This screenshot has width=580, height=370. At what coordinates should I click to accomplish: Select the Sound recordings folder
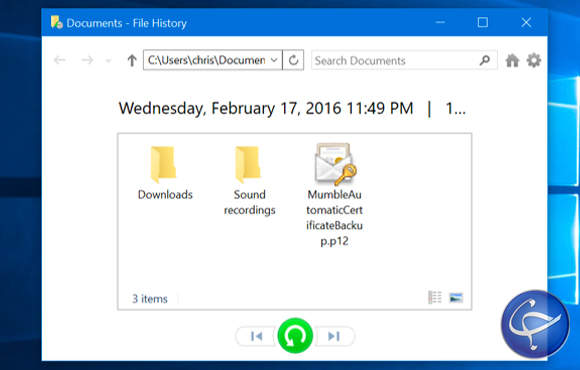click(250, 181)
